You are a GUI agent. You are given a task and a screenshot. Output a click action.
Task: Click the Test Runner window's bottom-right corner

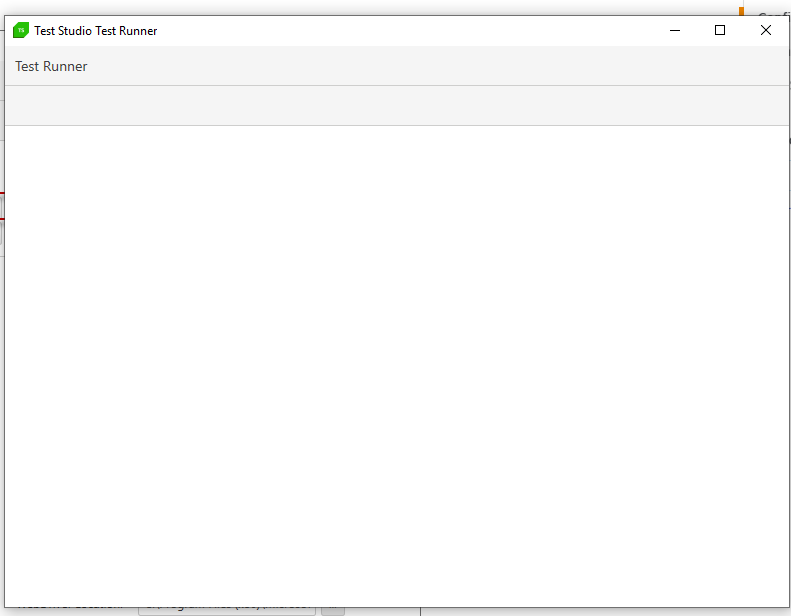(x=788, y=605)
